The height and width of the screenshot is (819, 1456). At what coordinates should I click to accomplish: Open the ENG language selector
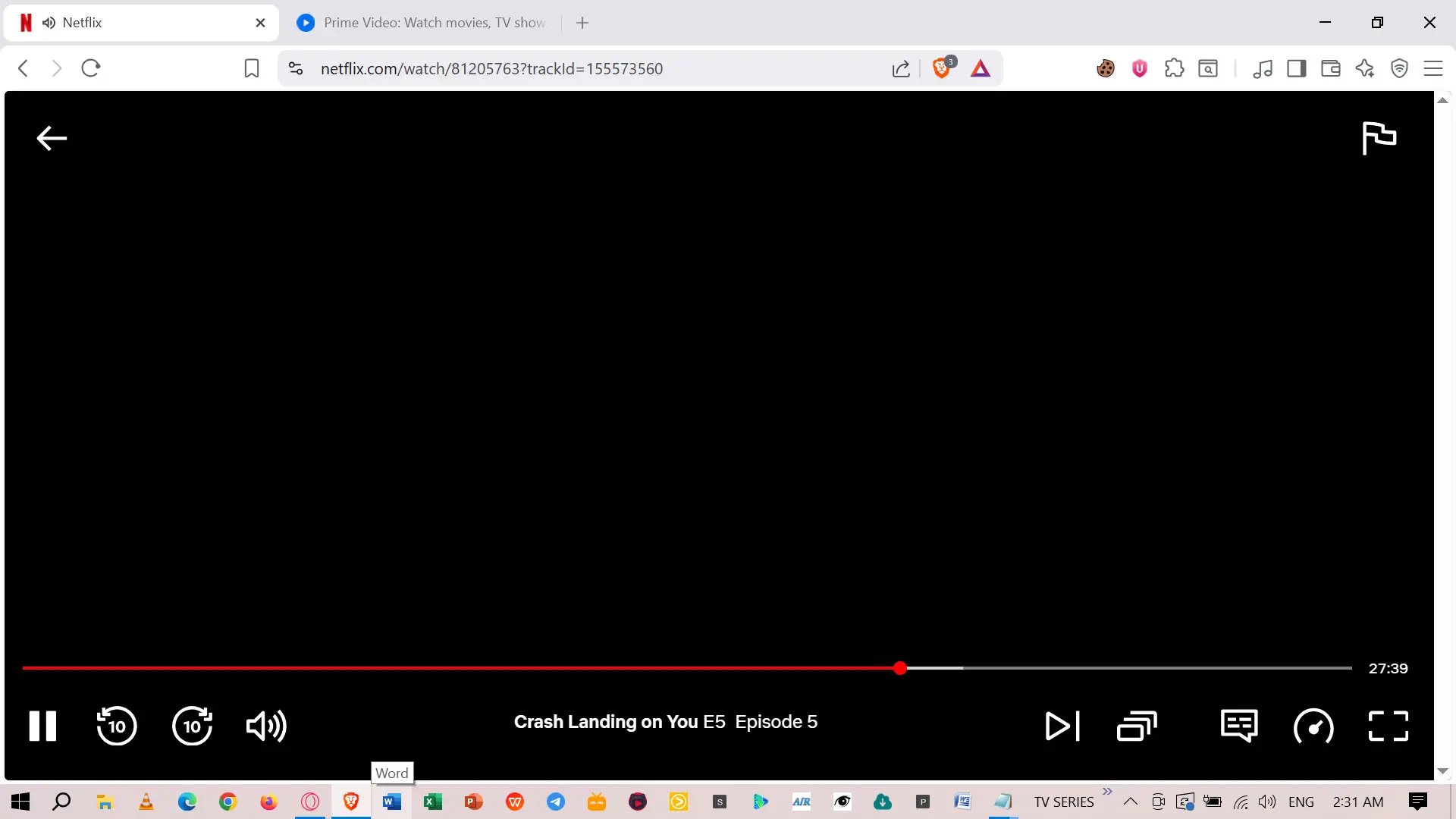click(1301, 802)
